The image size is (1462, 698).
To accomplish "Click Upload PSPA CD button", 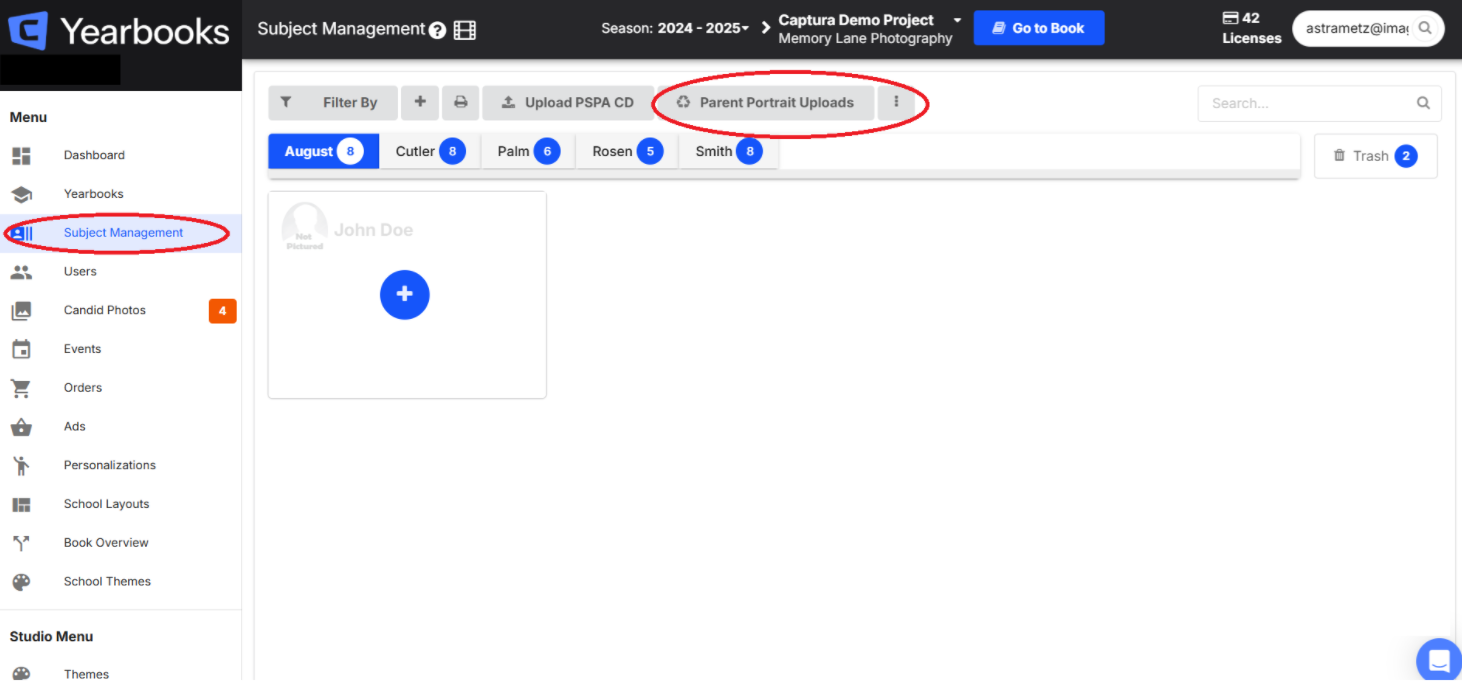I will (568, 102).
